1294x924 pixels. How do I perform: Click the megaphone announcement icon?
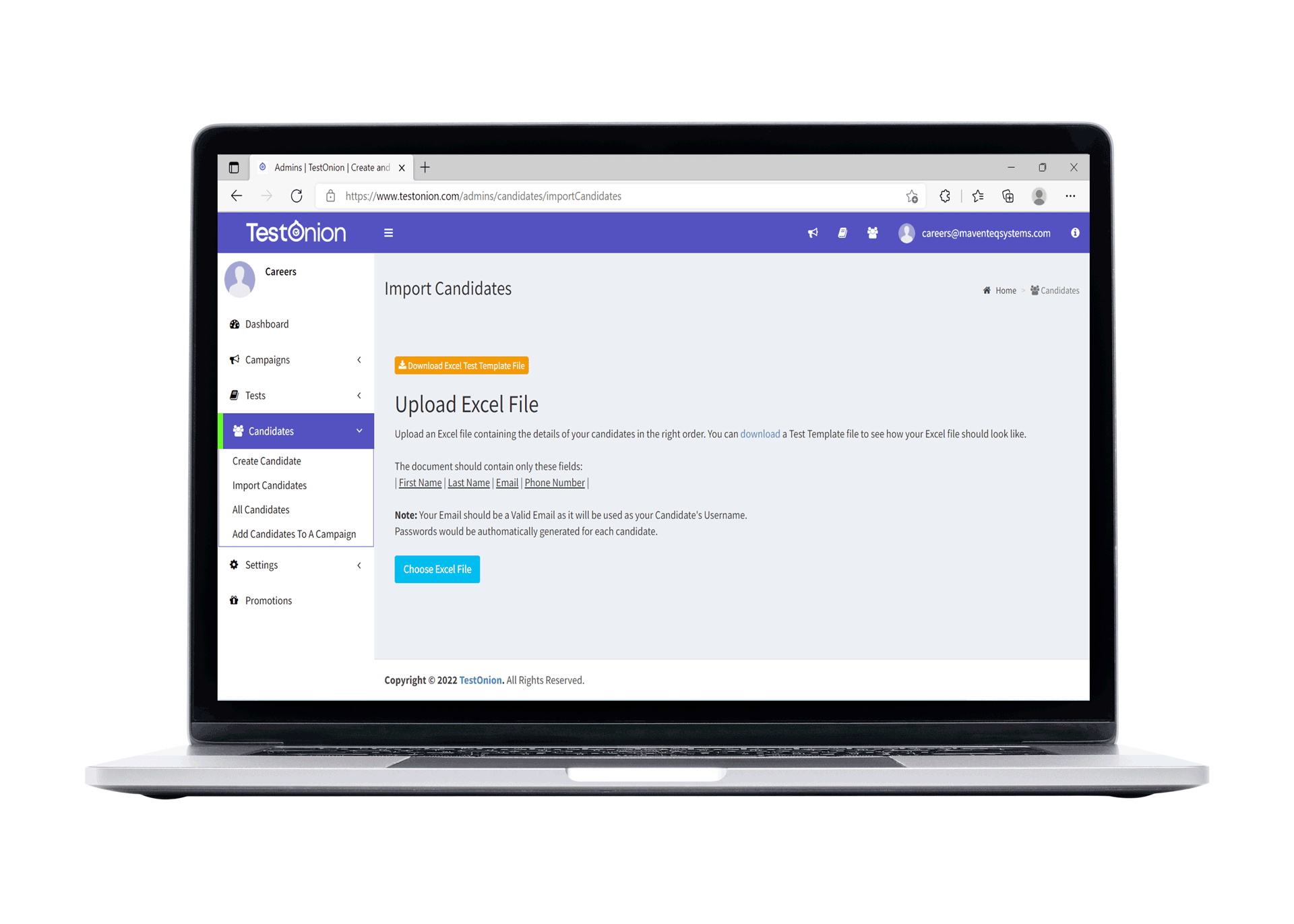pos(813,233)
